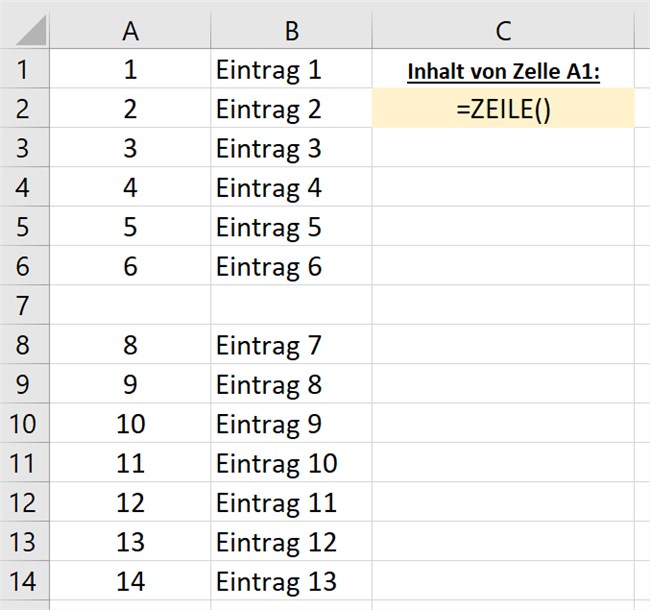Select column B header

pyautogui.click(x=291, y=30)
